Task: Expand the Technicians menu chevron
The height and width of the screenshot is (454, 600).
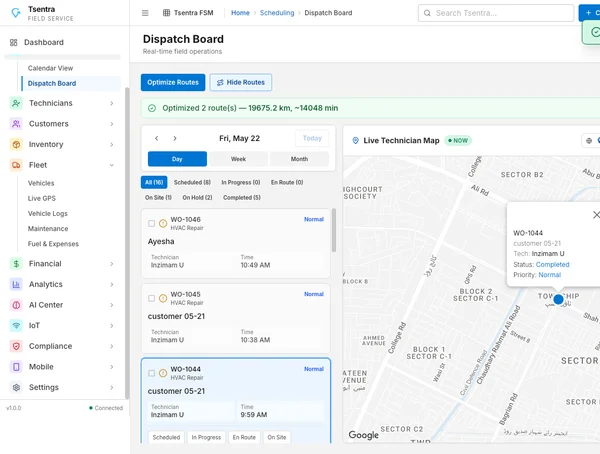Action: 112,103
